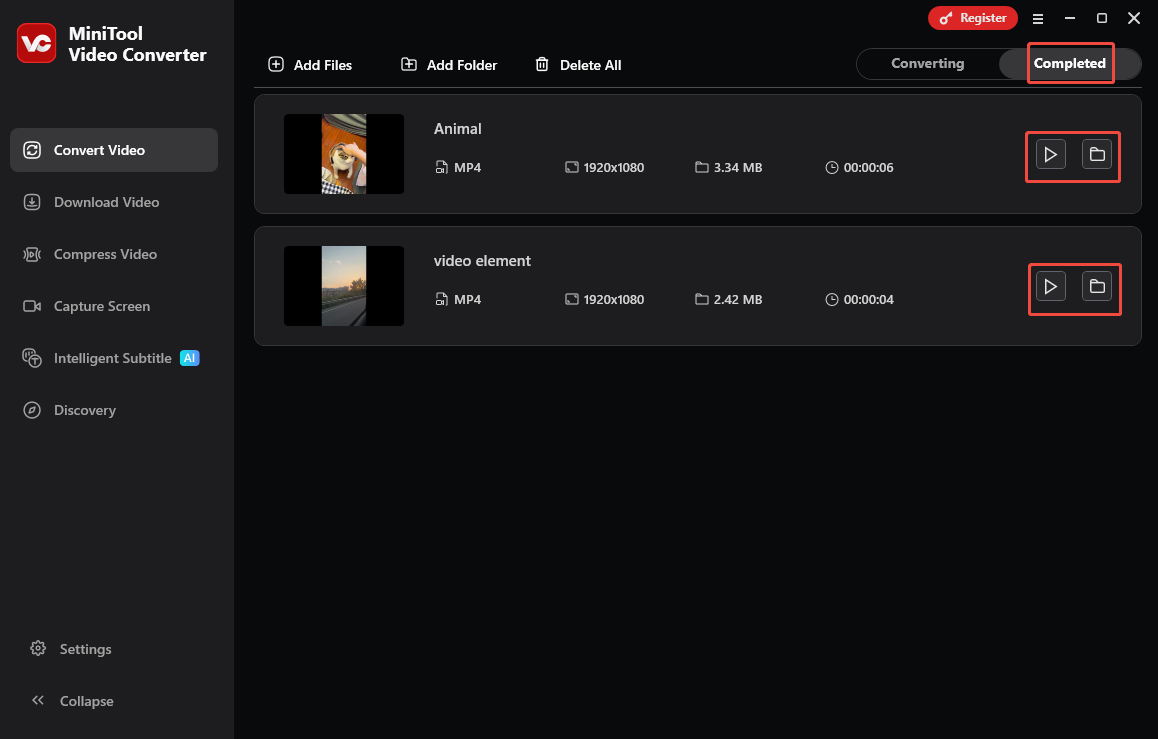The width and height of the screenshot is (1158, 739).
Task: Switch to the Completed tab
Action: pyautogui.click(x=1069, y=63)
